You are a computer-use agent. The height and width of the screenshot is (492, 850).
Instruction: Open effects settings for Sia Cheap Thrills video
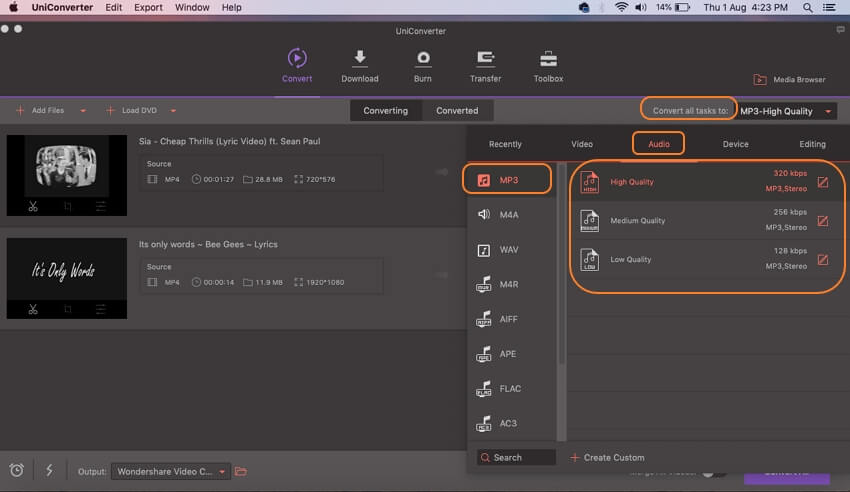point(101,206)
